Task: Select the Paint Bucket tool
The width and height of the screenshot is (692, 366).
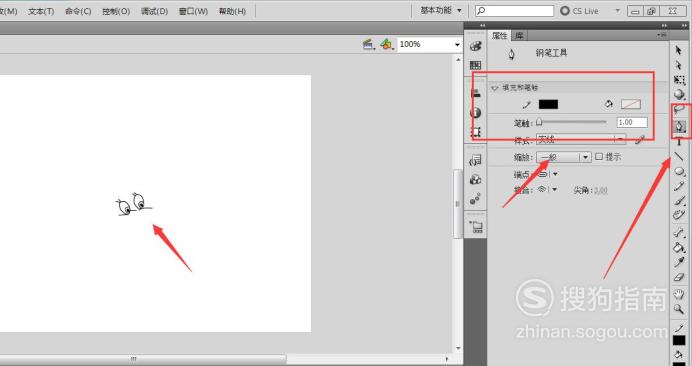Action: [x=679, y=247]
